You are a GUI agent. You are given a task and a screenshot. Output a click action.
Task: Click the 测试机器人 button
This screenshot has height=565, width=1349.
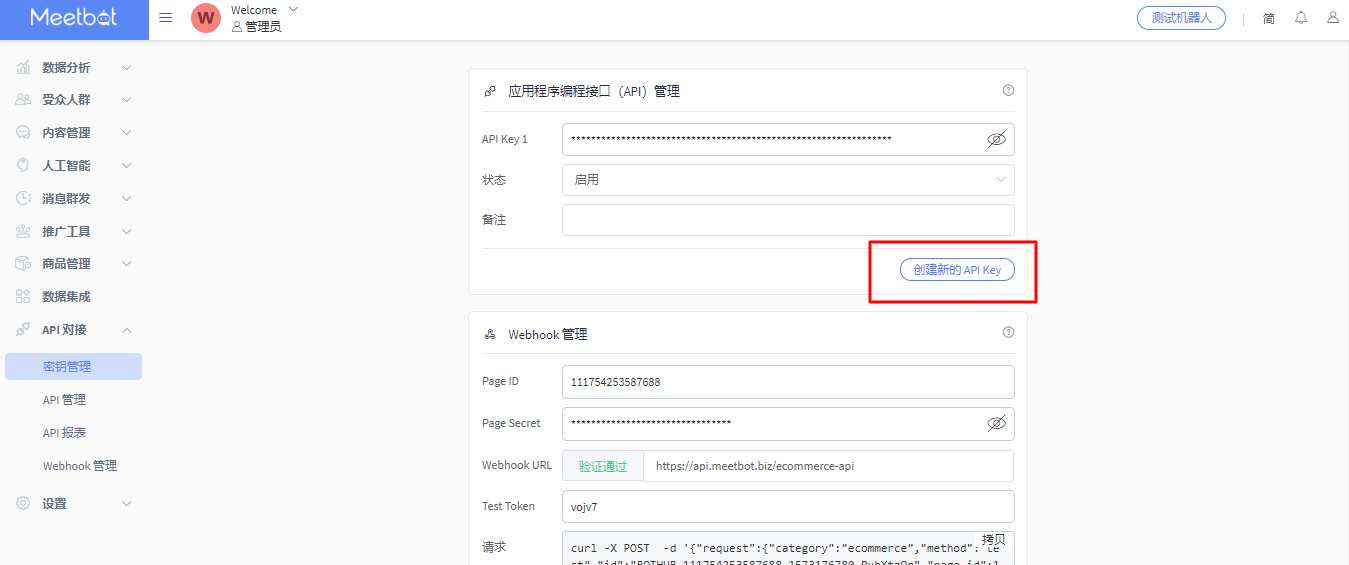tap(1181, 18)
